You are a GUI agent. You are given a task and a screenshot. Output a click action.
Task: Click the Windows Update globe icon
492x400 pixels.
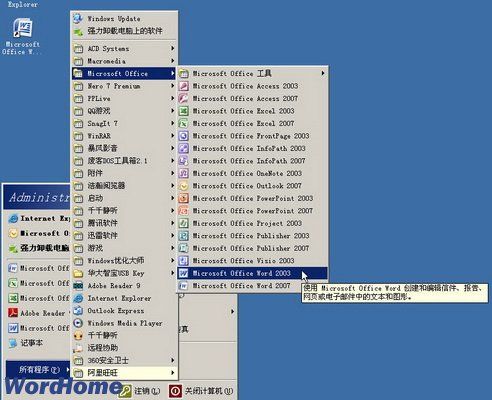(x=78, y=18)
